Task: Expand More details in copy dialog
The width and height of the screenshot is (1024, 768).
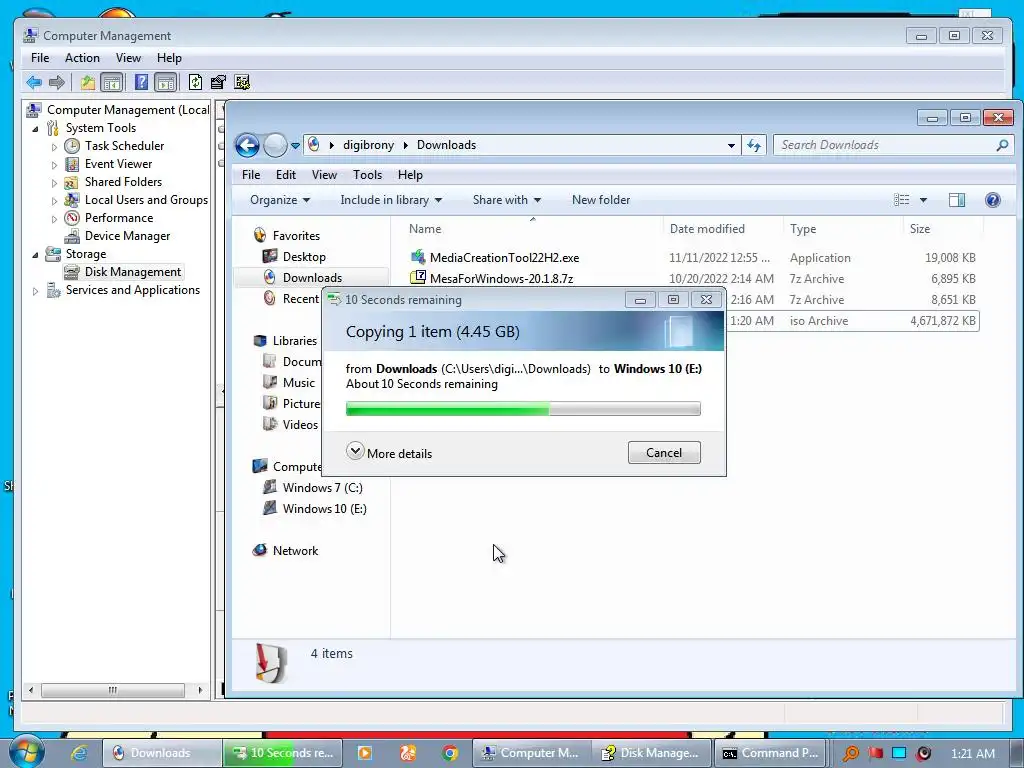Action: tap(389, 453)
